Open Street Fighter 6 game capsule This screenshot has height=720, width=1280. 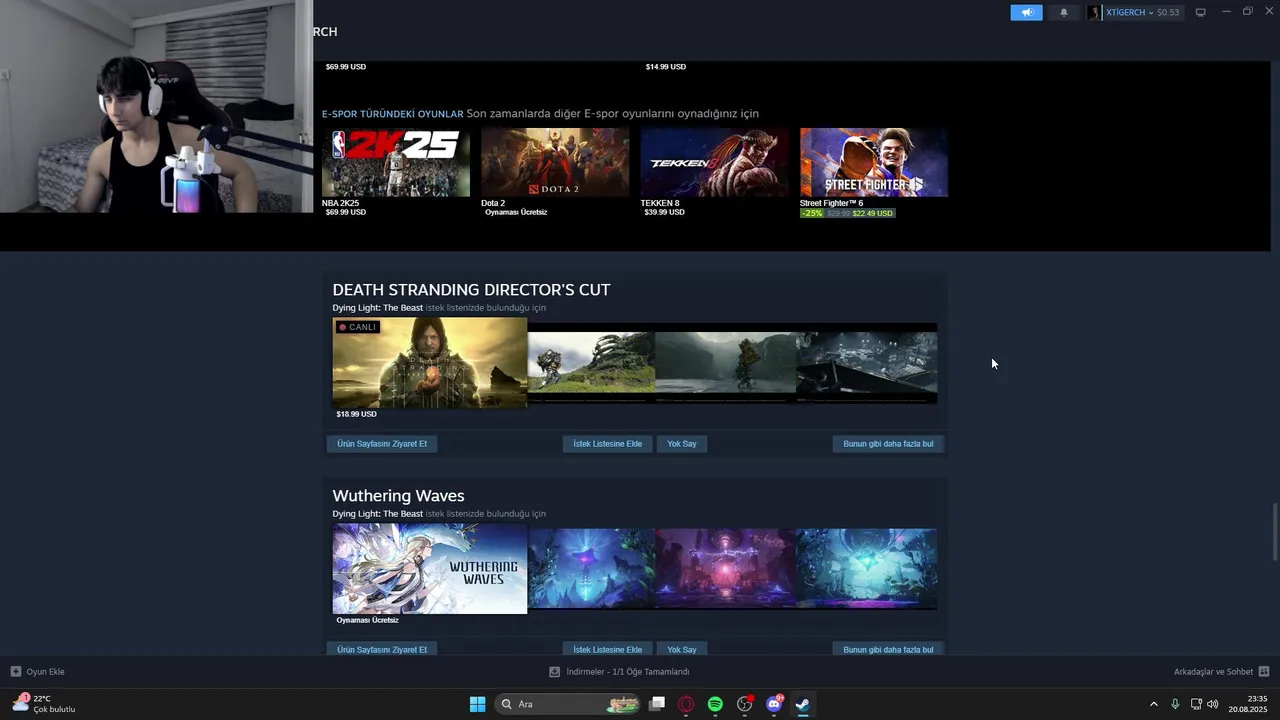point(874,162)
